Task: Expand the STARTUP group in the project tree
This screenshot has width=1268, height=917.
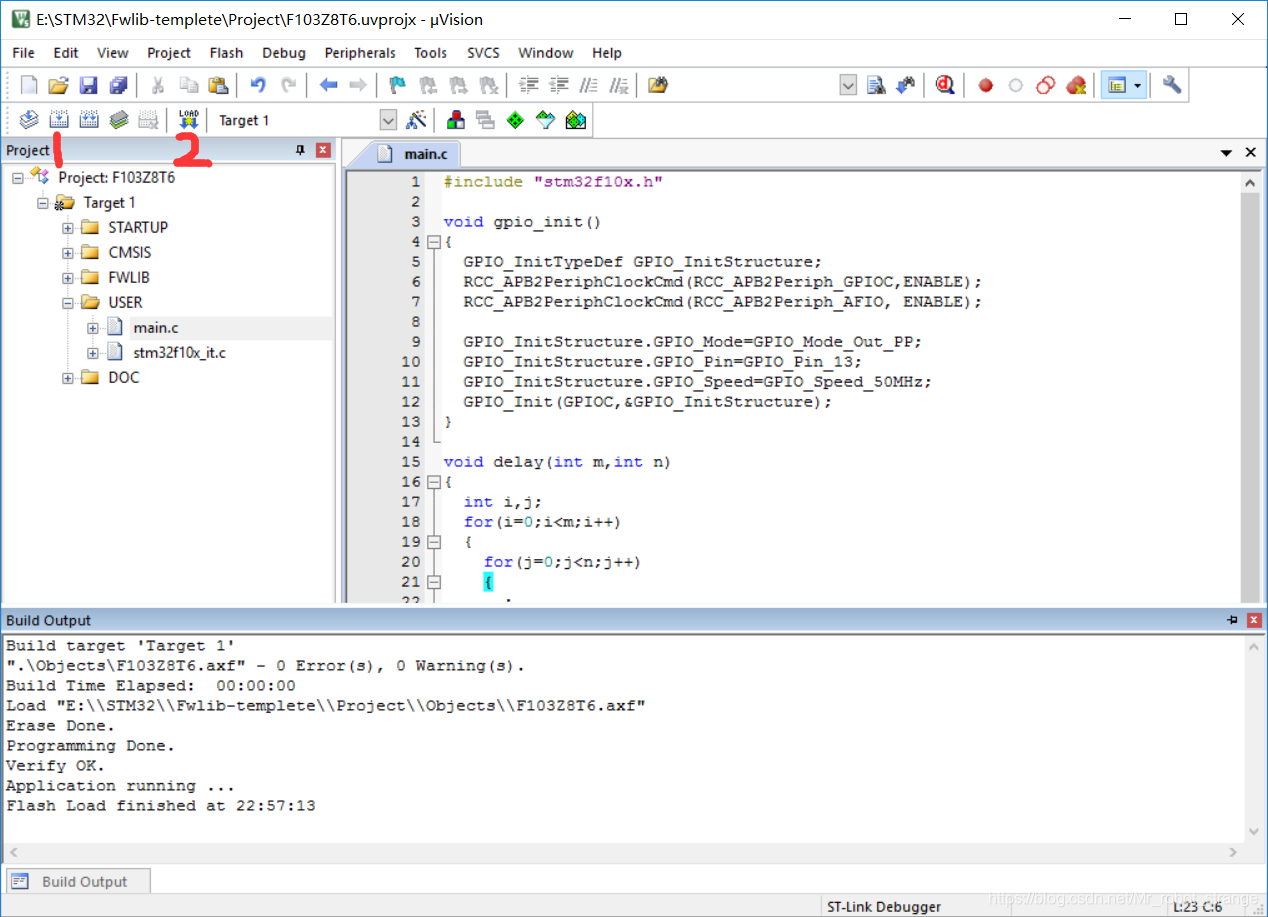Action: click(67, 227)
